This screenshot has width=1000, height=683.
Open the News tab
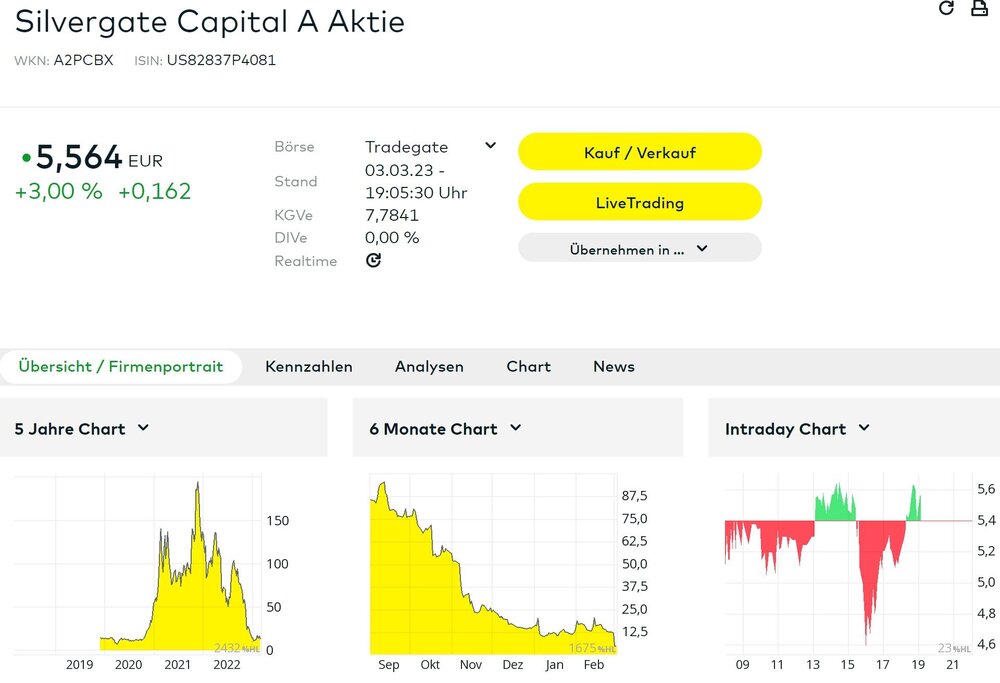click(x=614, y=367)
